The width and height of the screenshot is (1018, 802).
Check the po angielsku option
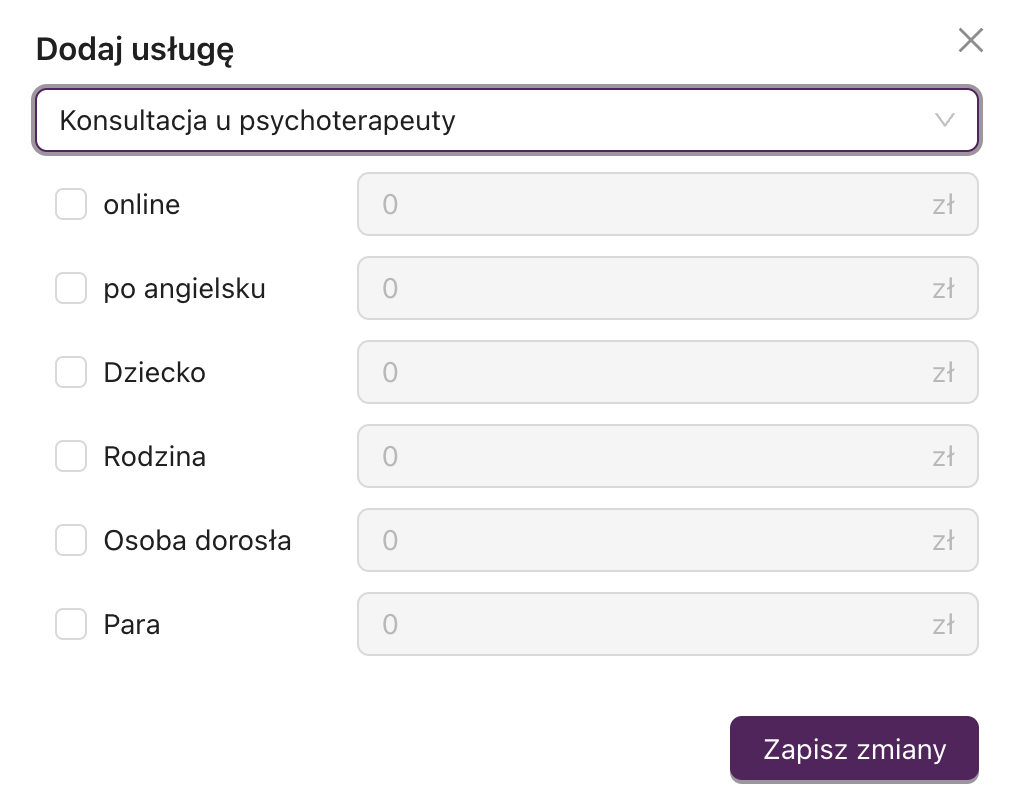coord(71,288)
